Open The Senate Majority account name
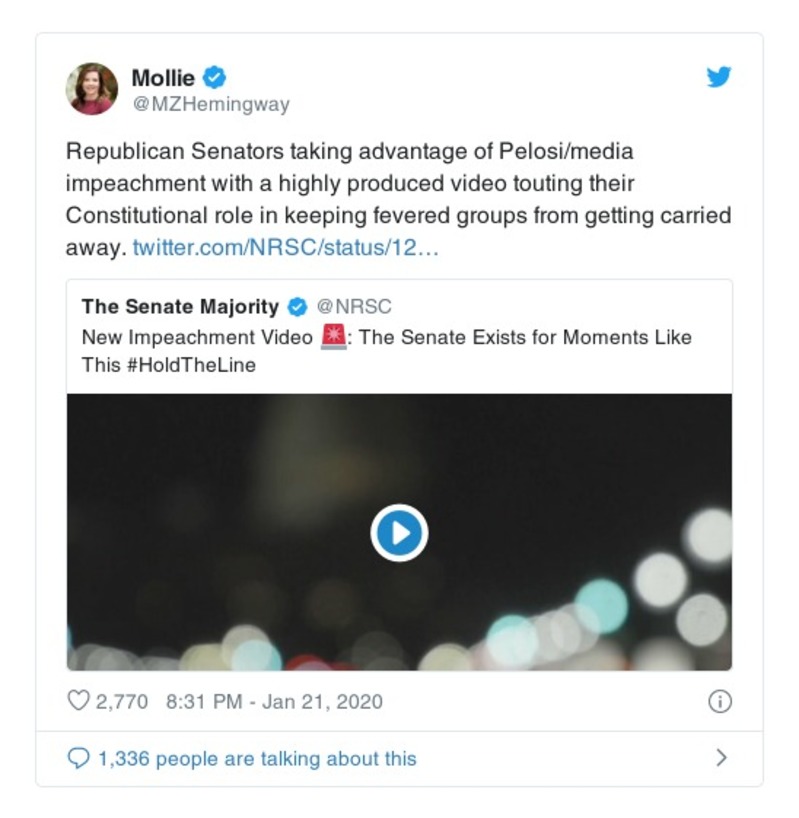Screen dimensions: 799x818 coord(180,307)
